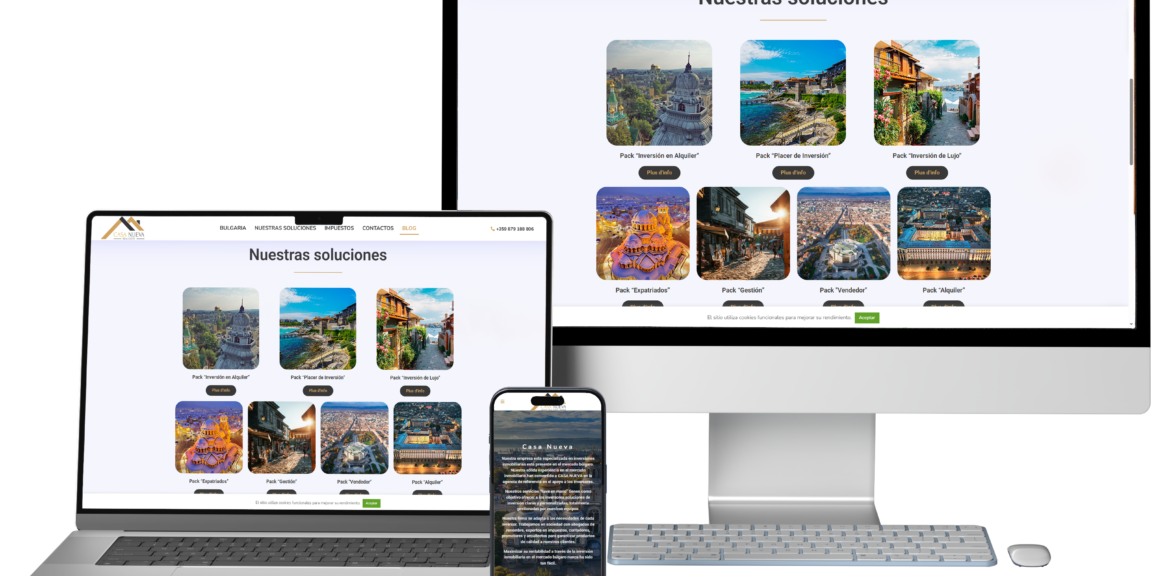
Task: Open the BULGARIA menu on the laptop
Action: click(x=233, y=228)
